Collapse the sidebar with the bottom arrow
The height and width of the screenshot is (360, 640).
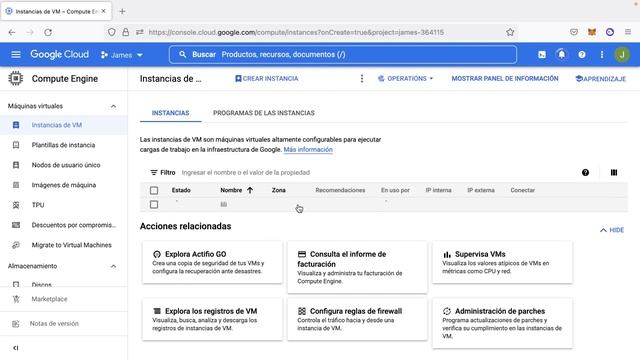tap(16, 348)
